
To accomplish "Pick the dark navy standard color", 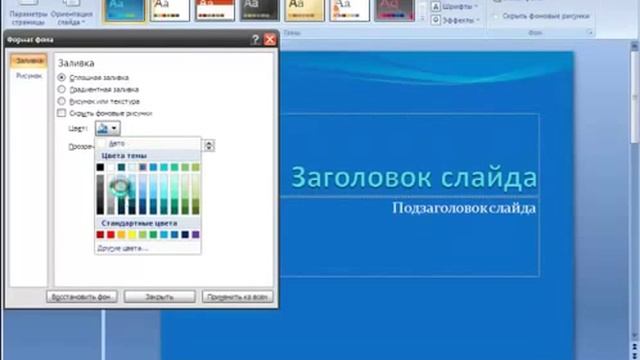I will coord(185,235).
